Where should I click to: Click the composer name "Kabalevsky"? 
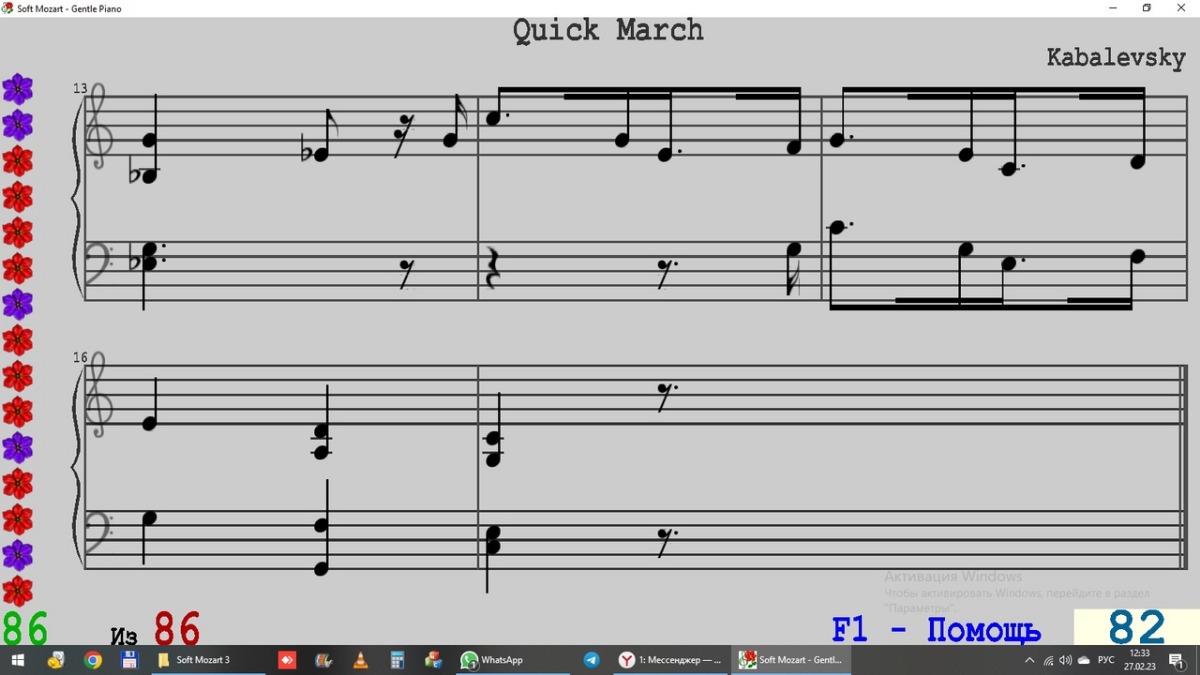tap(1116, 58)
